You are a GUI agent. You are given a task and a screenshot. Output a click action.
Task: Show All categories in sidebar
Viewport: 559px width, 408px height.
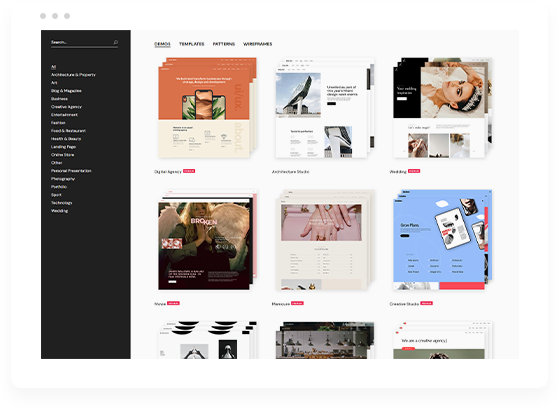click(53, 67)
